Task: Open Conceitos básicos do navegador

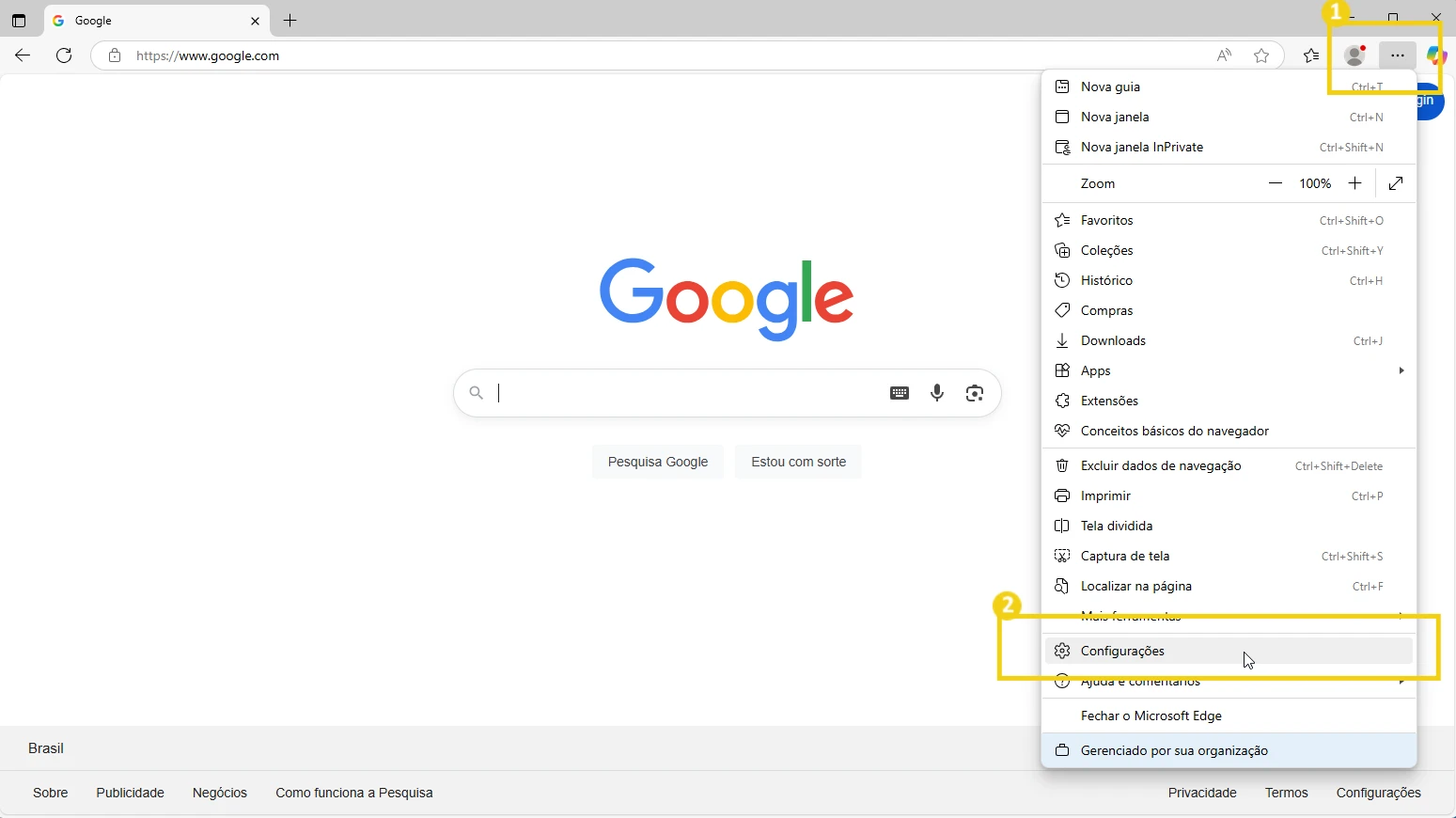Action: coord(1229,431)
